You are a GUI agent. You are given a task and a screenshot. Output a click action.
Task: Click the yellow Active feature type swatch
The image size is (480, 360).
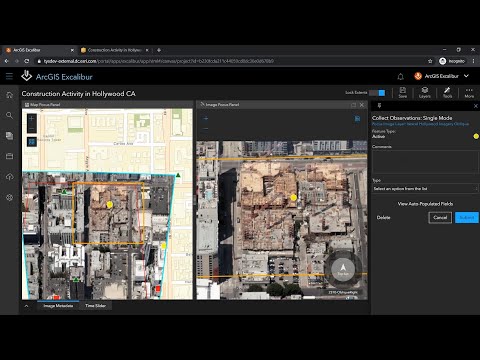point(476,136)
